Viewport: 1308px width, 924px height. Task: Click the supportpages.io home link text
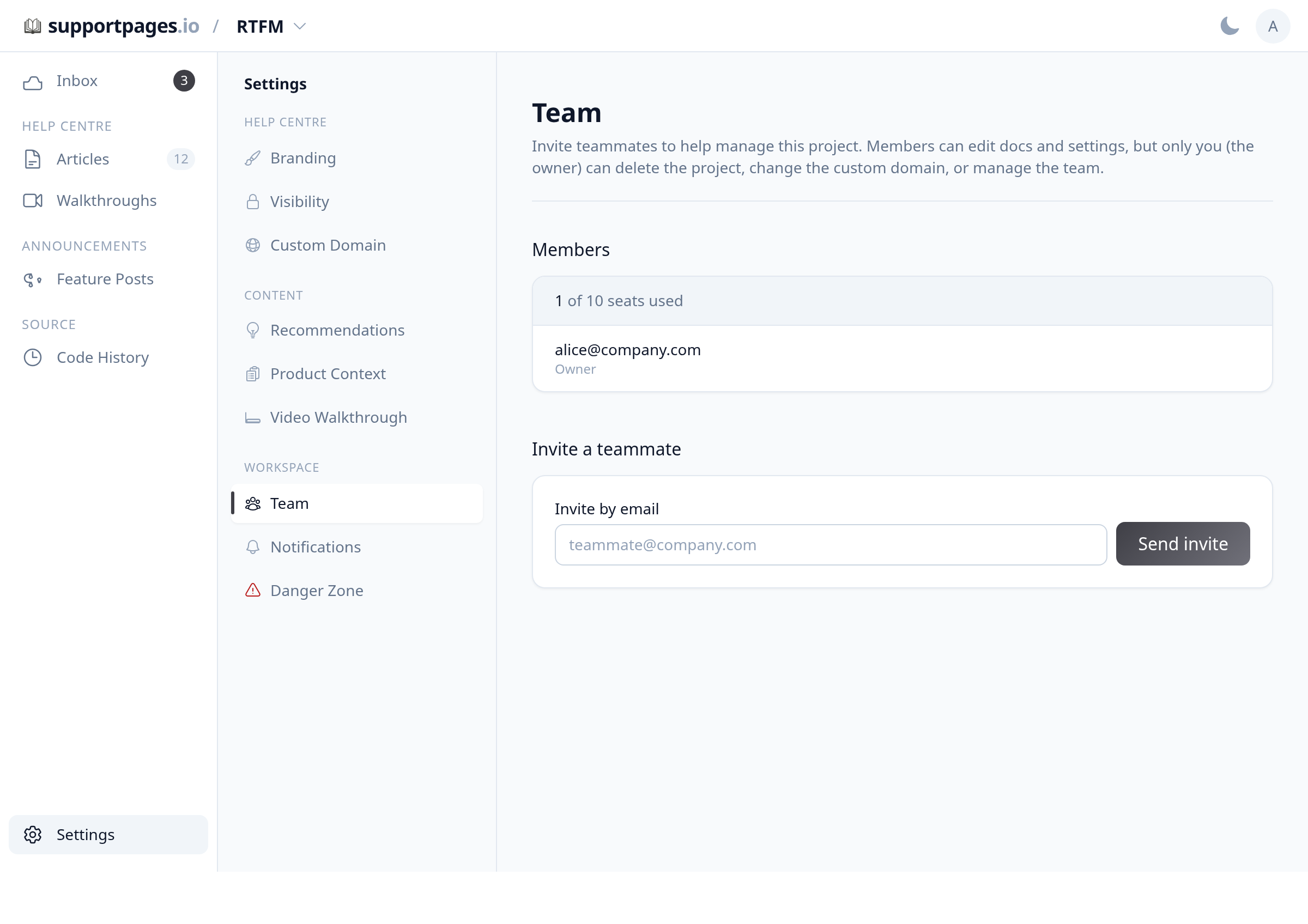[x=124, y=26]
